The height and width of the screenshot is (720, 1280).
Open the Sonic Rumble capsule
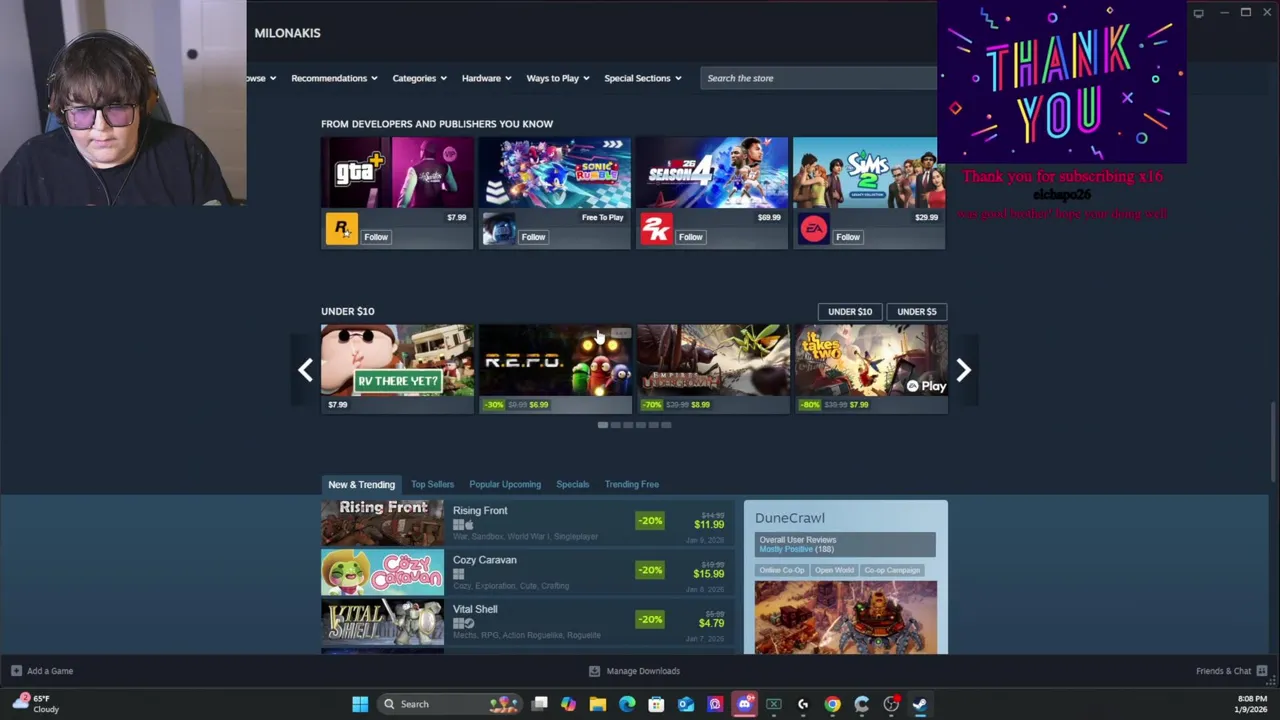click(x=554, y=192)
